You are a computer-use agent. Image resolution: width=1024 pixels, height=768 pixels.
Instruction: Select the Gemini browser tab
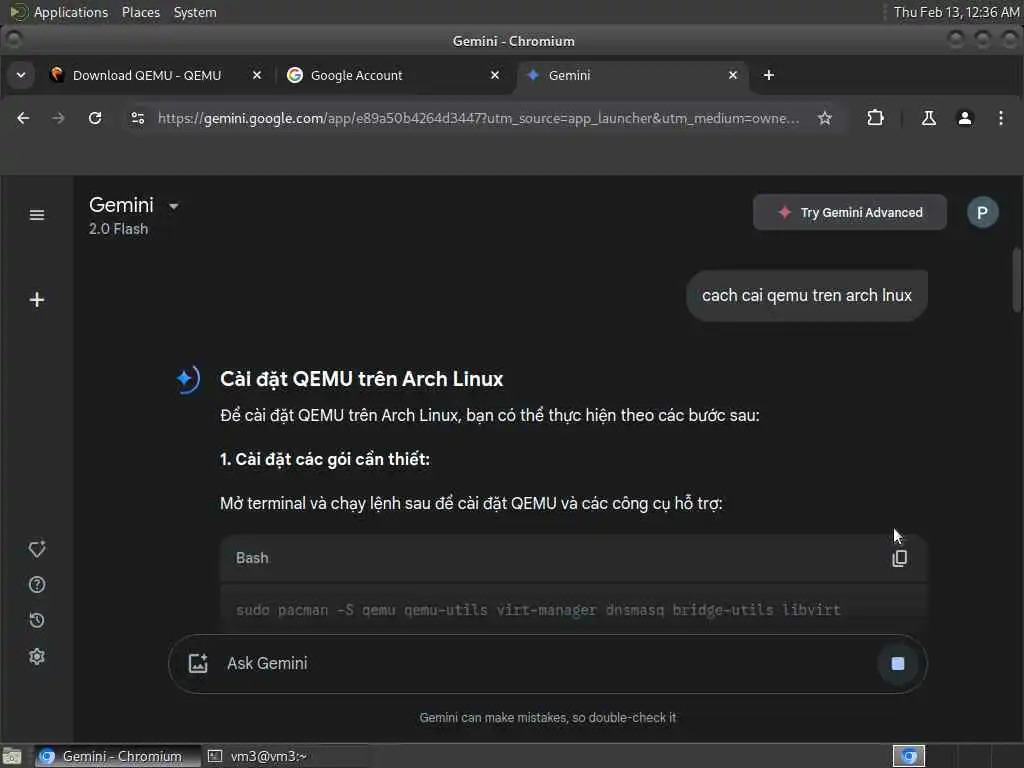632,75
